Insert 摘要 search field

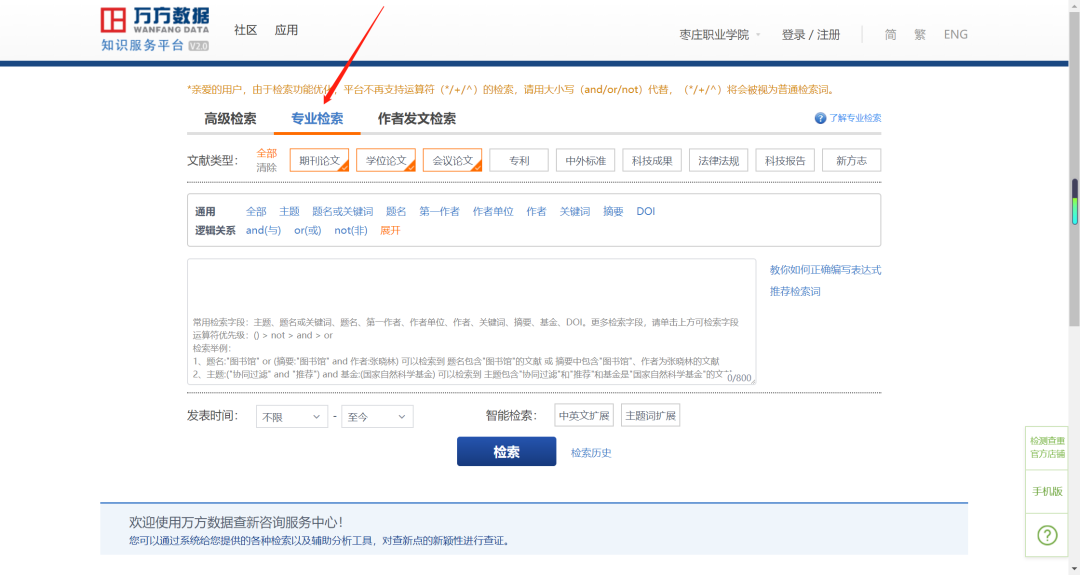click(x=613, y=211)
